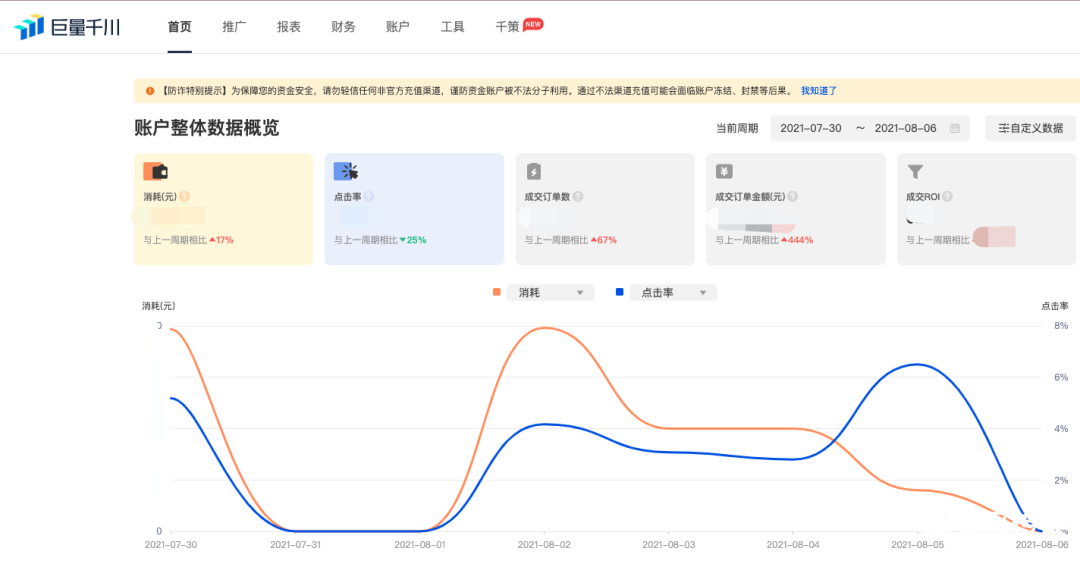Dismiss the warning via 我知道了 link

point(819,91)
